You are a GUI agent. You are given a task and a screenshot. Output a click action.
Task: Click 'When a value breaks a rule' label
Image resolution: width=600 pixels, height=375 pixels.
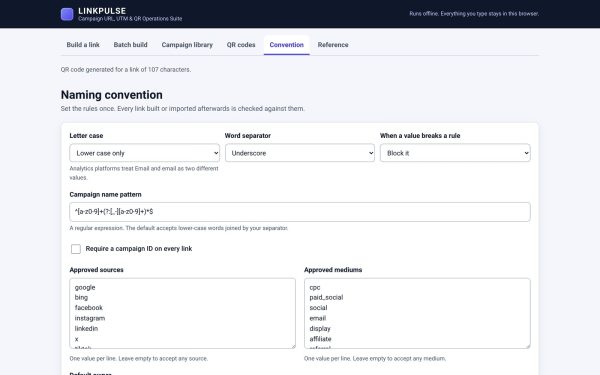[x=420, y=135]
